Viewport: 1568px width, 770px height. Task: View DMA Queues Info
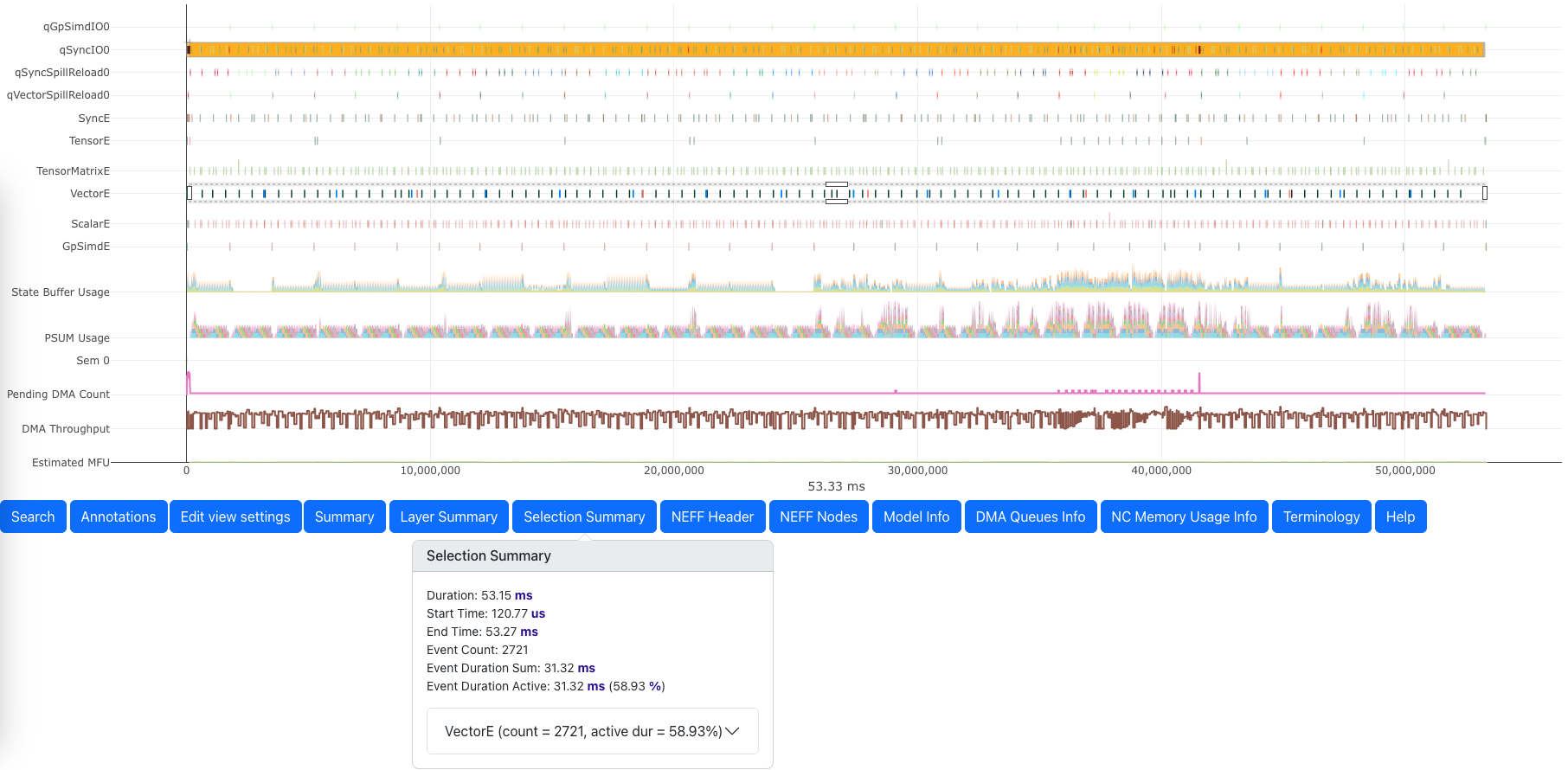click(1030, 517)
